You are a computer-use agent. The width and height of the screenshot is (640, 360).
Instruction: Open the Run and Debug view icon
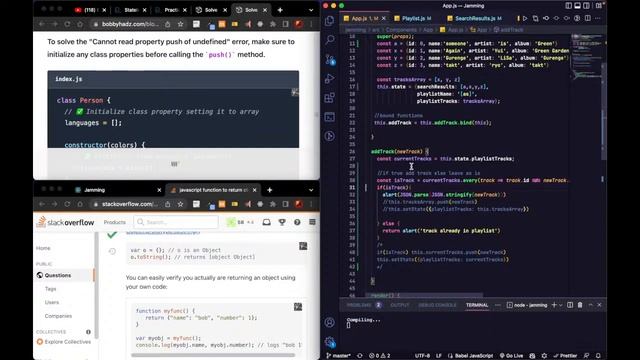point(330,78)
